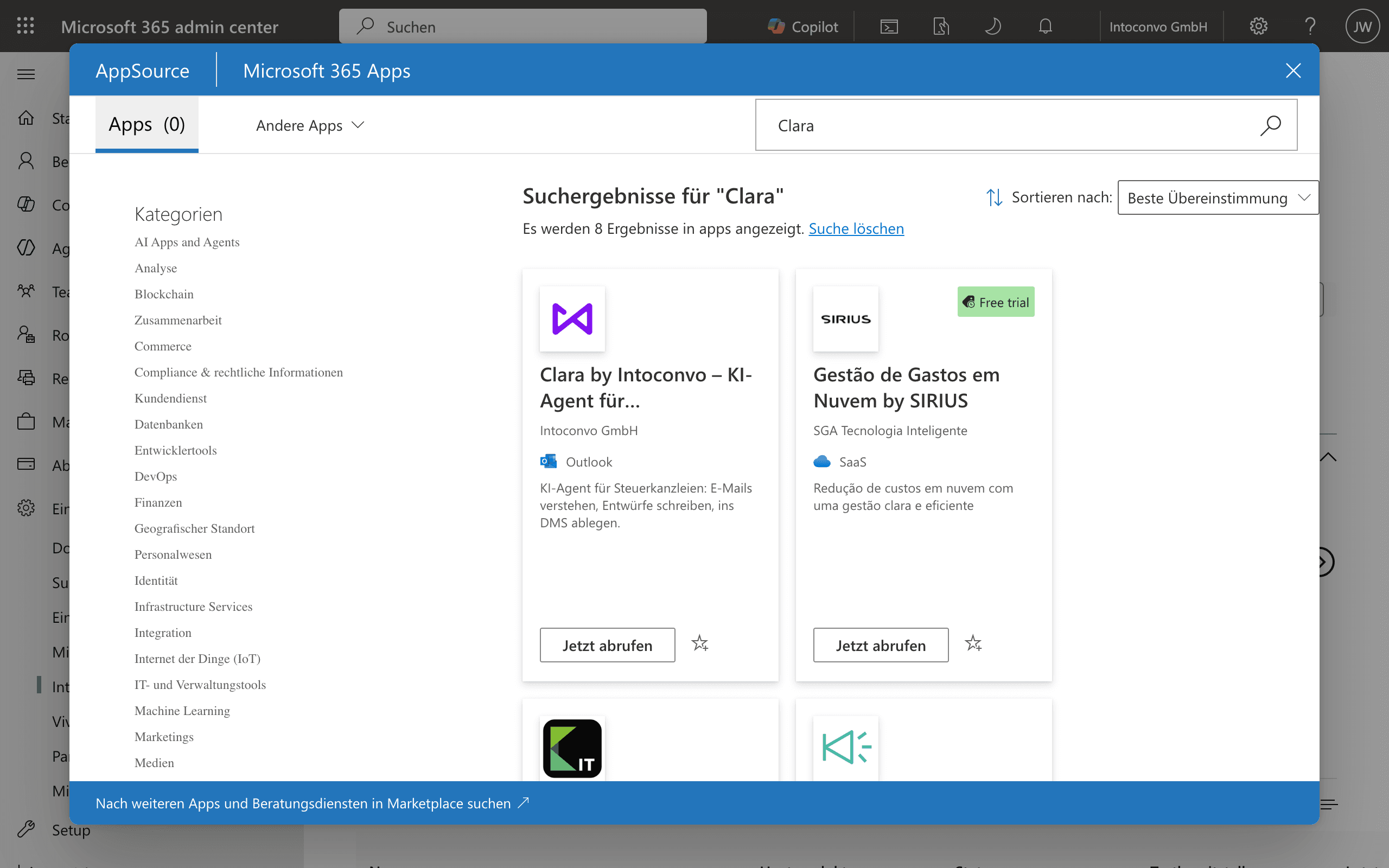This screenshot has width=1389, height=868.
Task: Select IT- und Verwaltungstools category
Action: (x=200, y=684)
